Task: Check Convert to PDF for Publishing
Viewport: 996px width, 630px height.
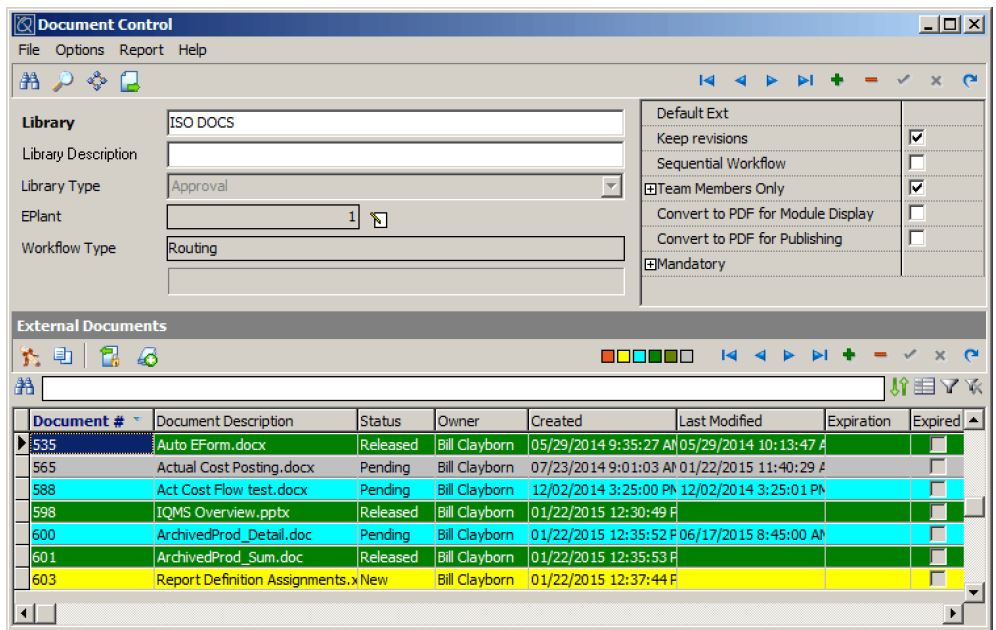Action: 915,239
